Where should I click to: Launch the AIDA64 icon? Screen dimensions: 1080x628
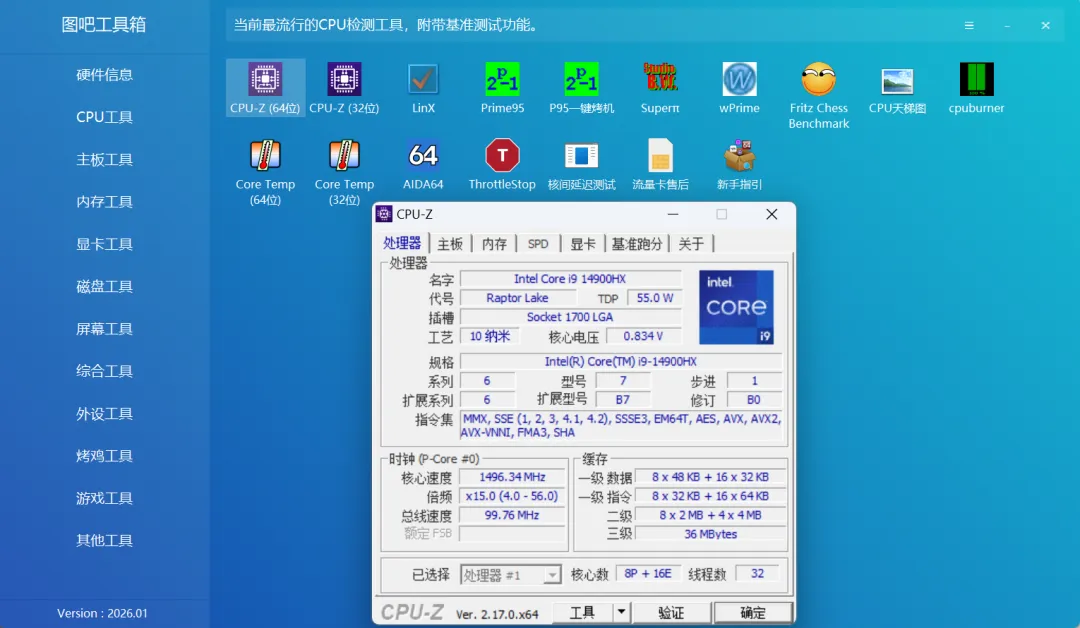[423, 165]
